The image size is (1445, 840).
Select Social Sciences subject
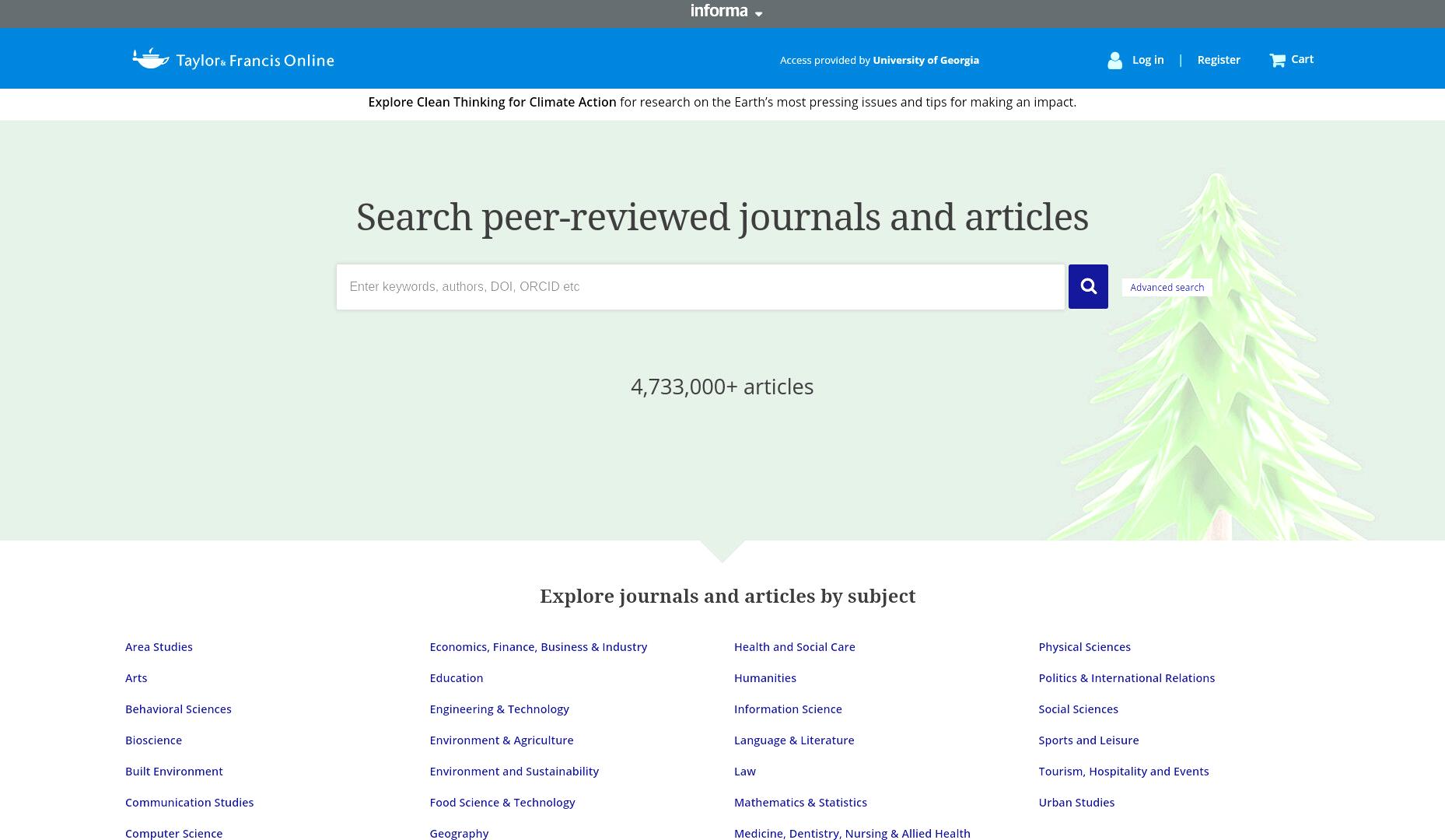(x=1078, y=709)
